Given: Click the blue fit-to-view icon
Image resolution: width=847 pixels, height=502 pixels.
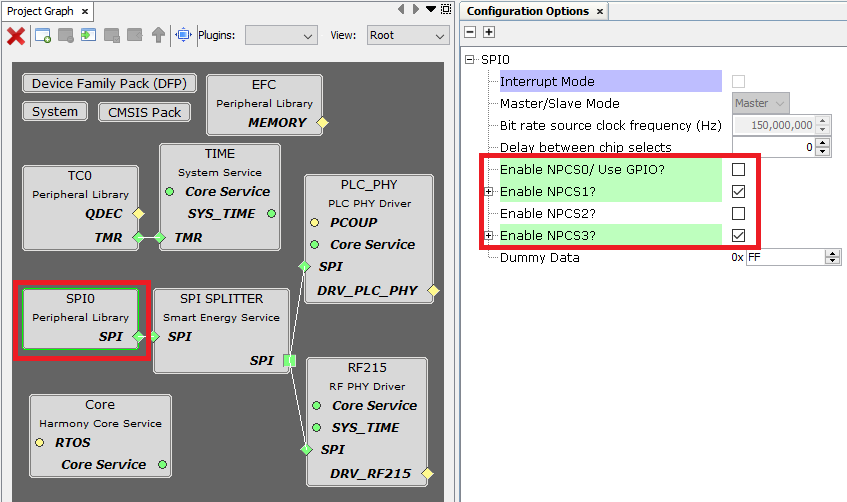Looking at the screenshot, I should [x=183, y=36].
